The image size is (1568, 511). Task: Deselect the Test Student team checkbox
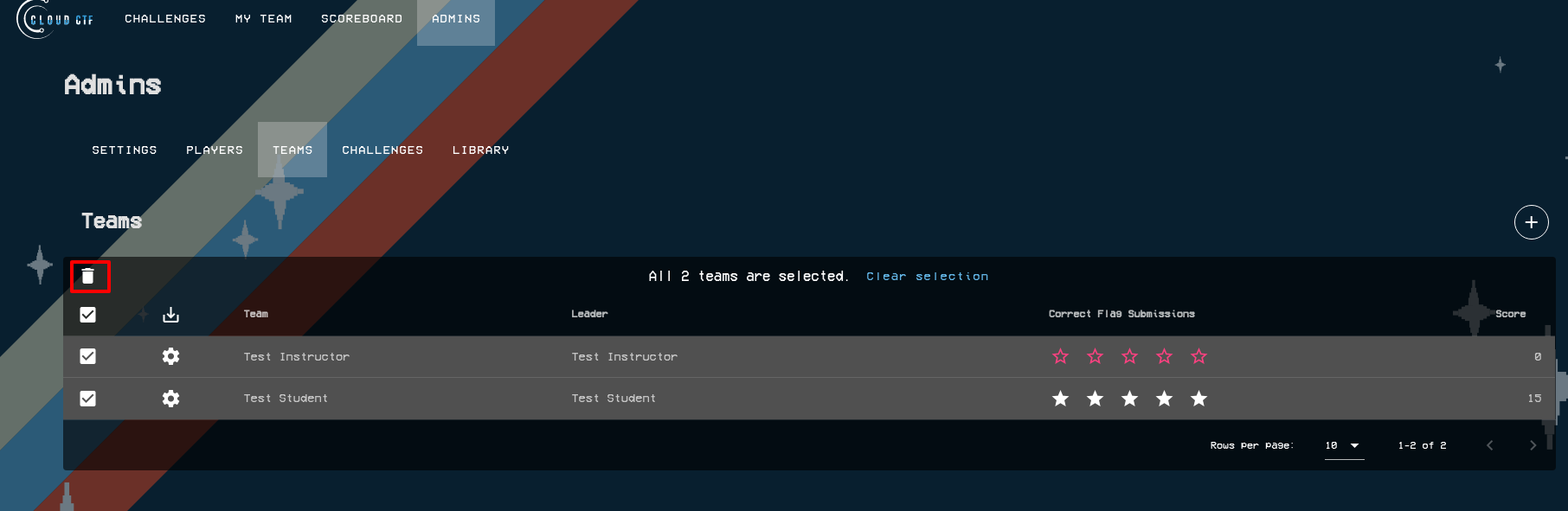88,399
